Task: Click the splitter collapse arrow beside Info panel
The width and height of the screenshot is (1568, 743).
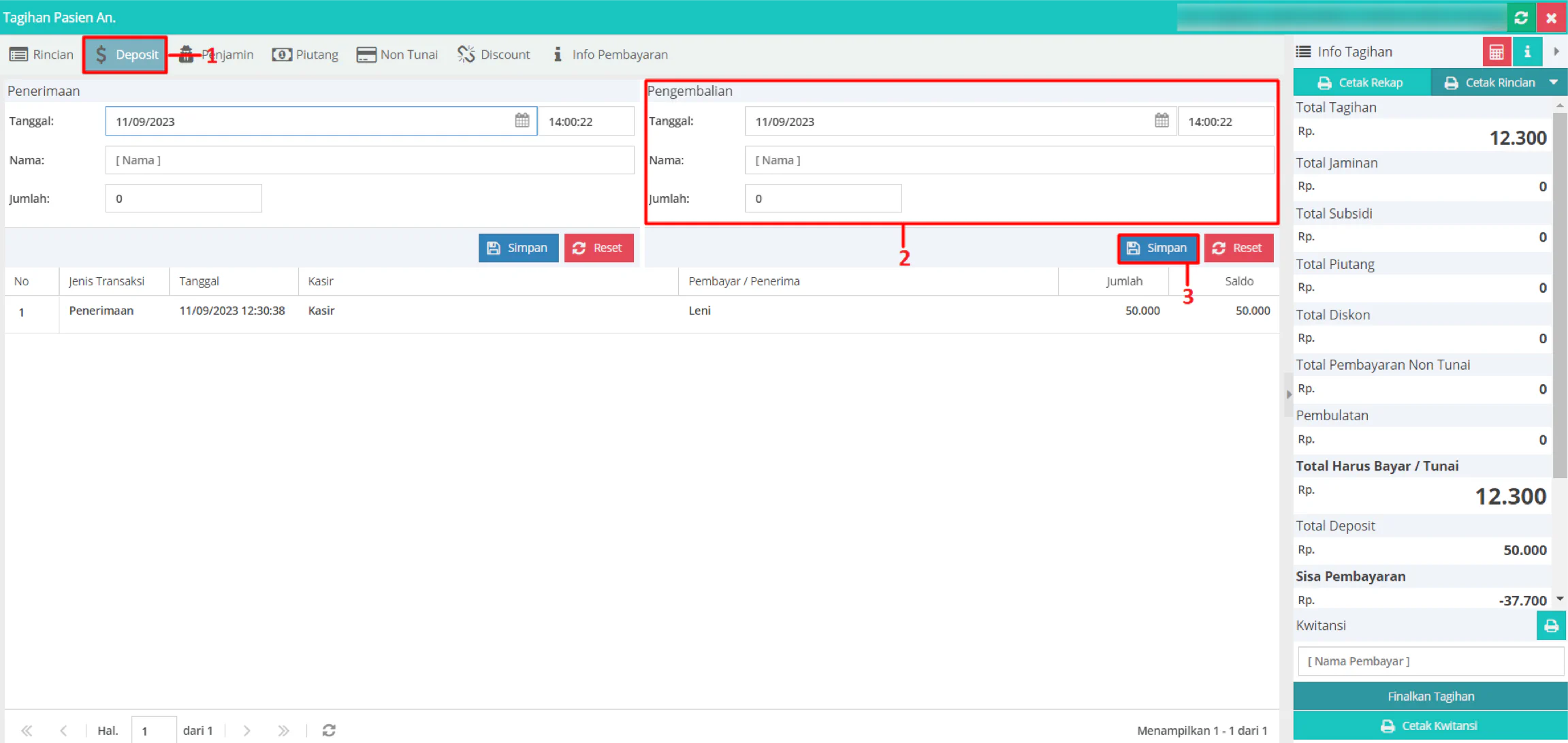Action: coord(1288,394)
